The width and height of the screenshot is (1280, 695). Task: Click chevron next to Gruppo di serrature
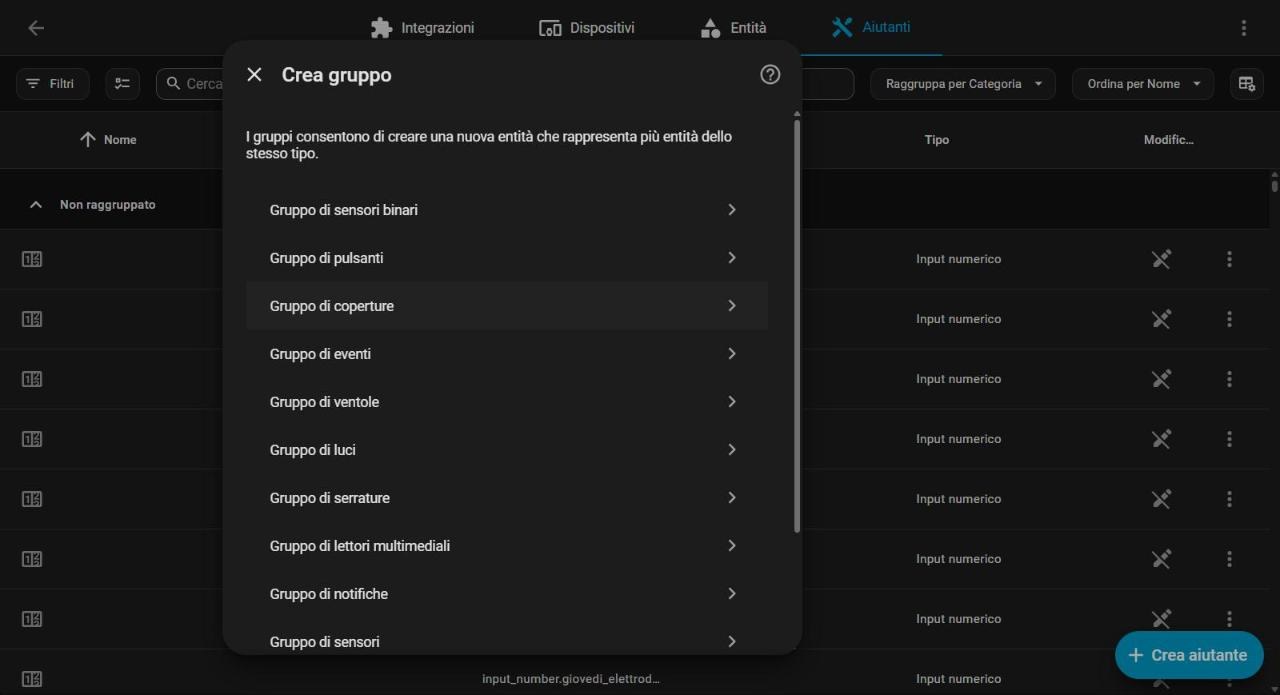pos(732,498)
